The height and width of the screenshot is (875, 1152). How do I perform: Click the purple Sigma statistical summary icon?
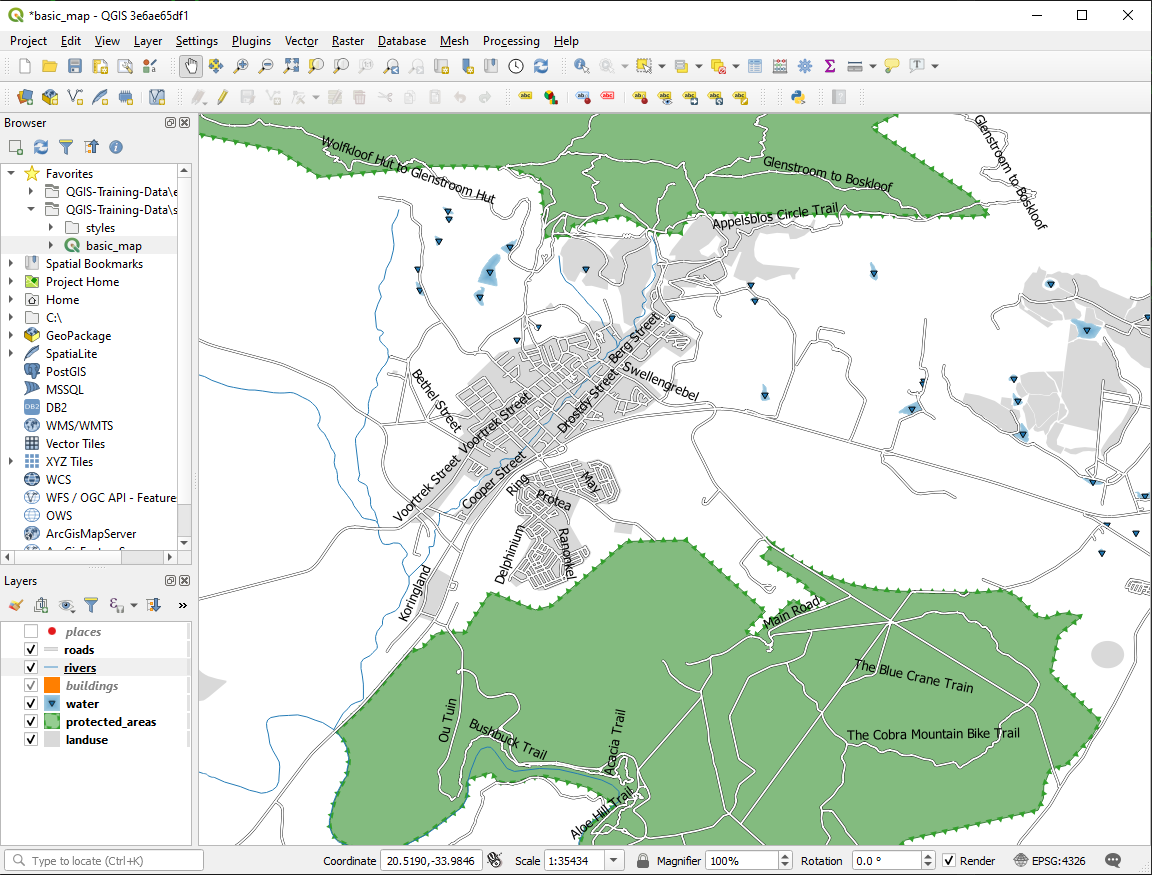coord(829,66)
